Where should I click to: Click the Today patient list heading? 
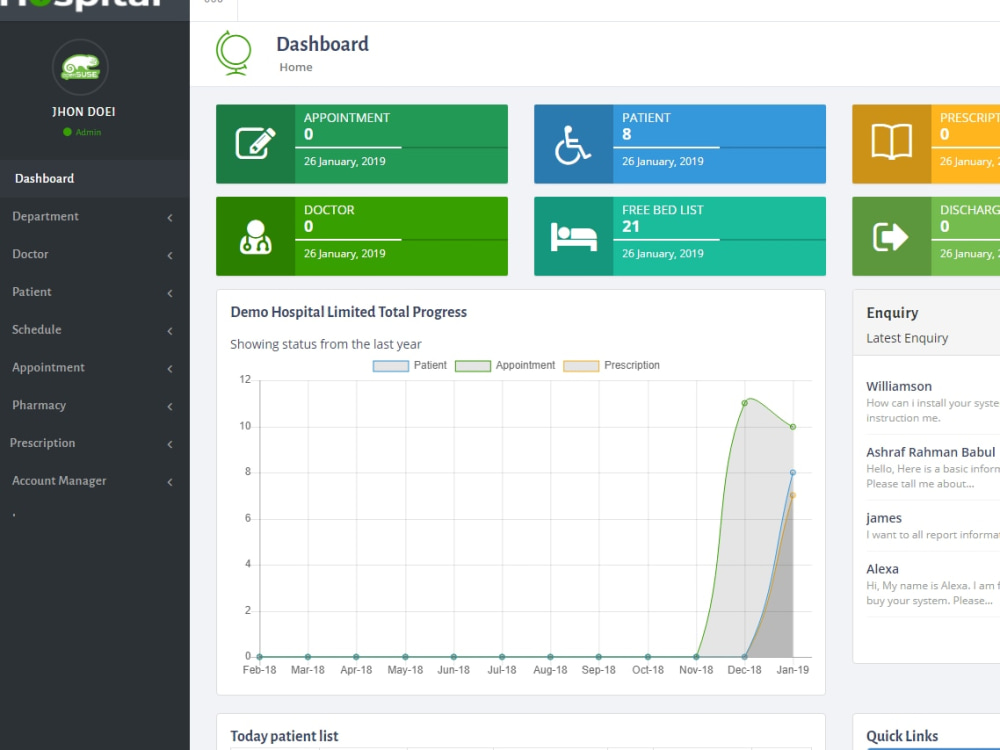284,736
